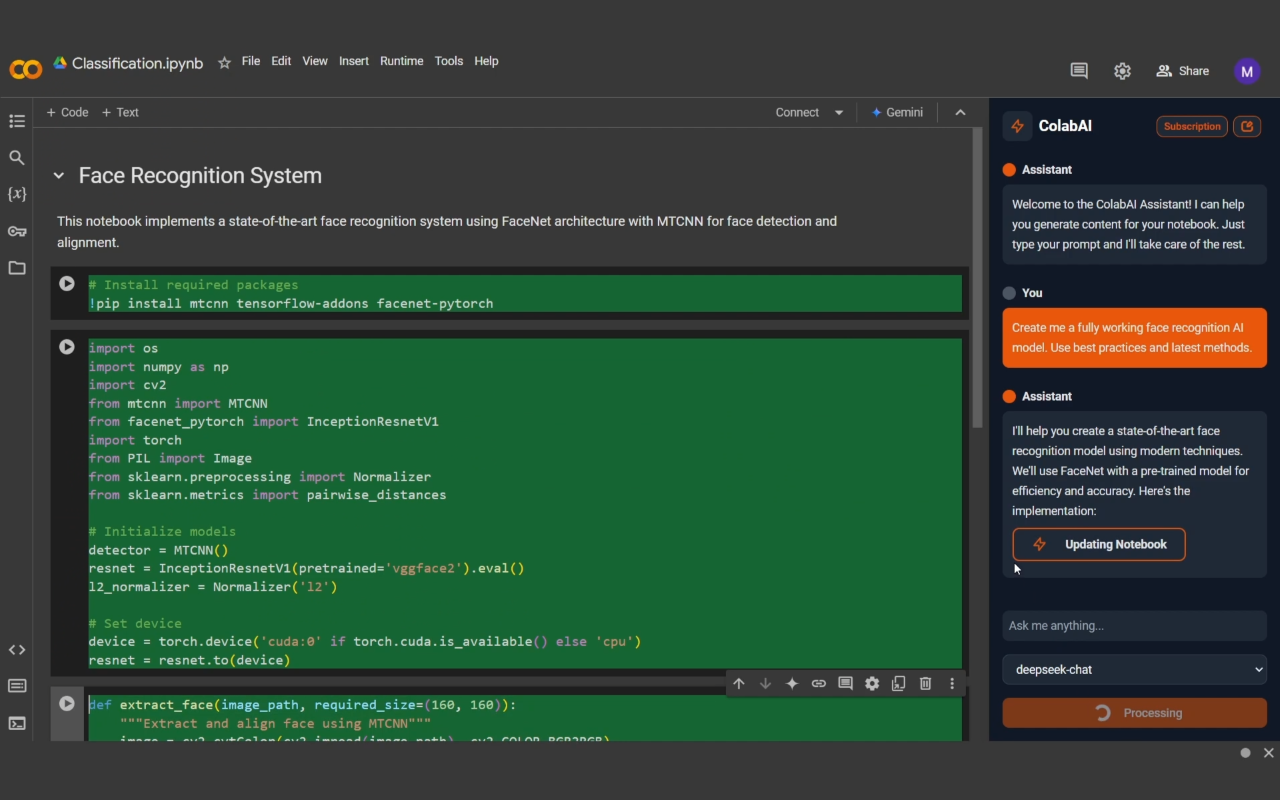Open the code snippets icon
This screenshot has height=800, width=1280.
tap(17, 650)
